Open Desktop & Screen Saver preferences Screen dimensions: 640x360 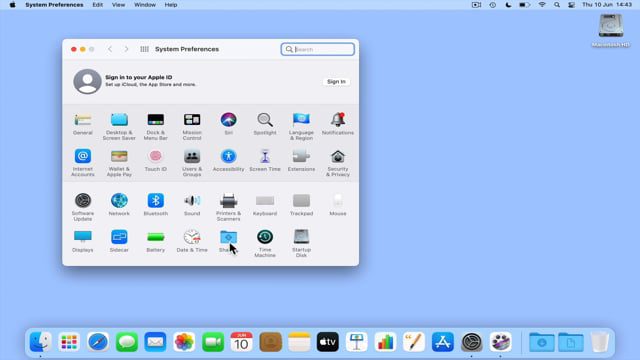tap(119, 127)
